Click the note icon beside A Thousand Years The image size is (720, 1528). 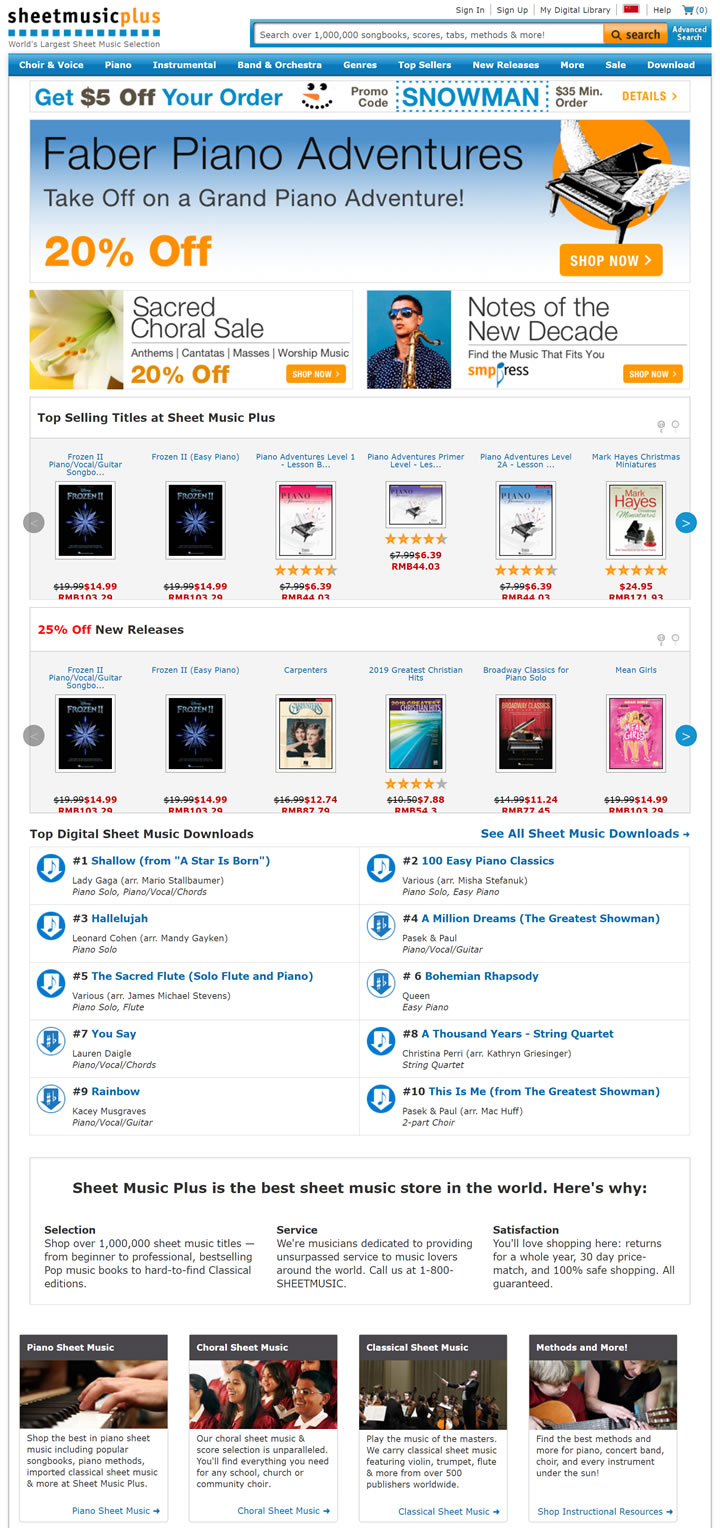coord(381,1041)
